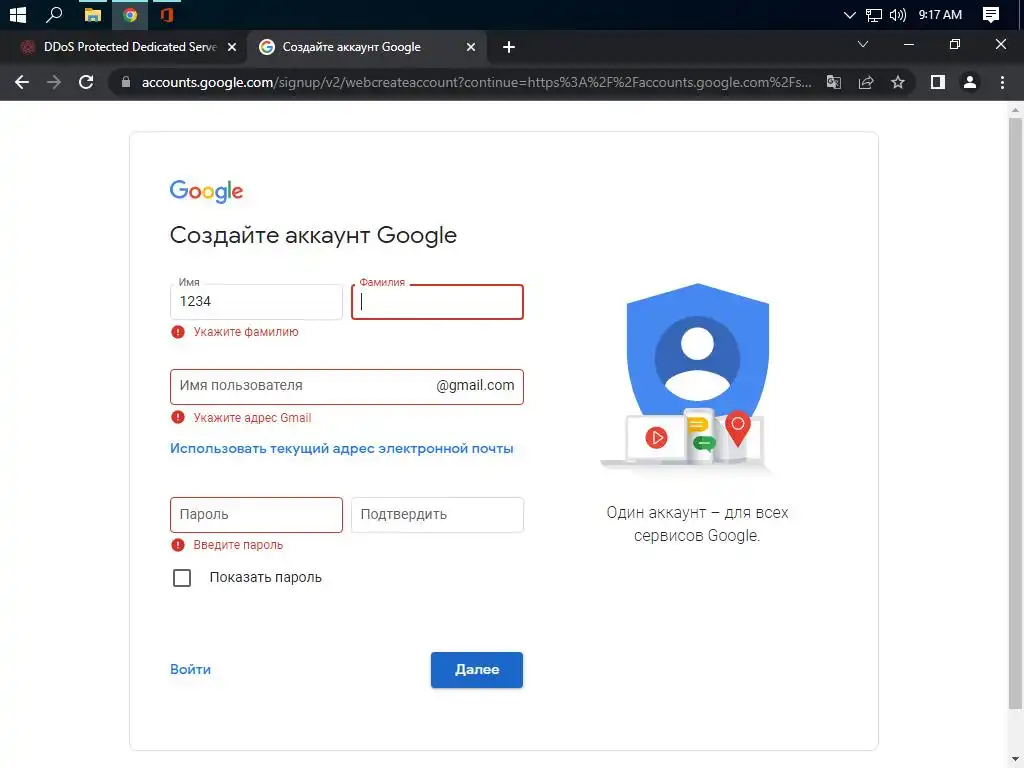Screen dimensions: 1024x768
Task: Open Использовать текущий адрес электронной почты link
Action: (342, 449)
